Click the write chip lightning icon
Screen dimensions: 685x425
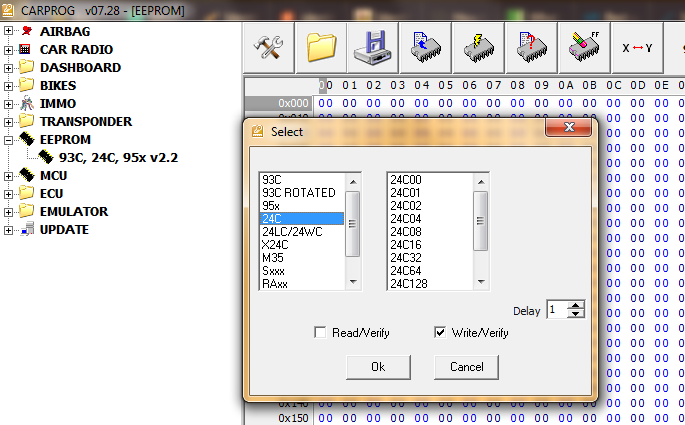479,48
